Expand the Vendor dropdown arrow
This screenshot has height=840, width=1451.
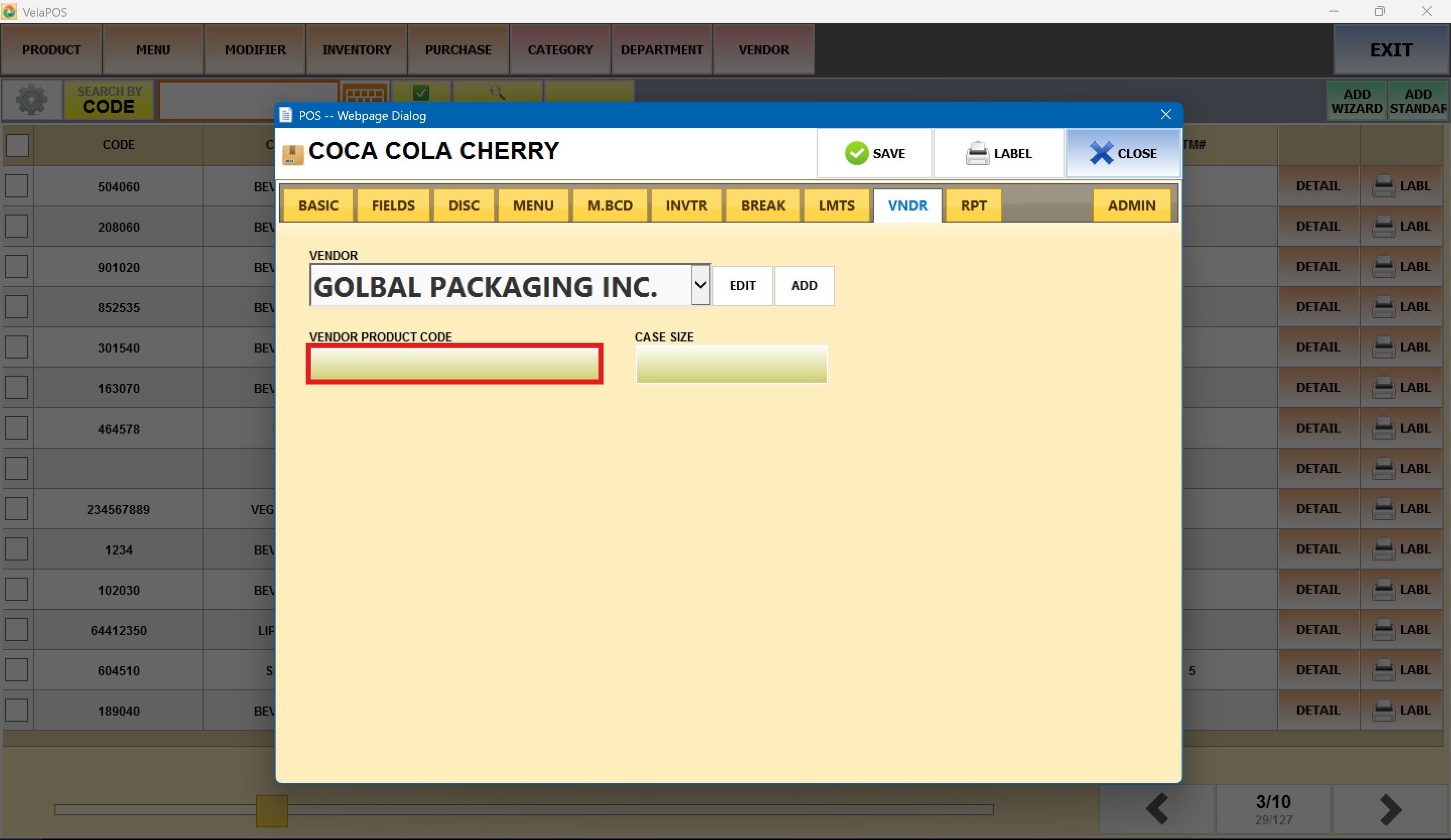point(700,286)
